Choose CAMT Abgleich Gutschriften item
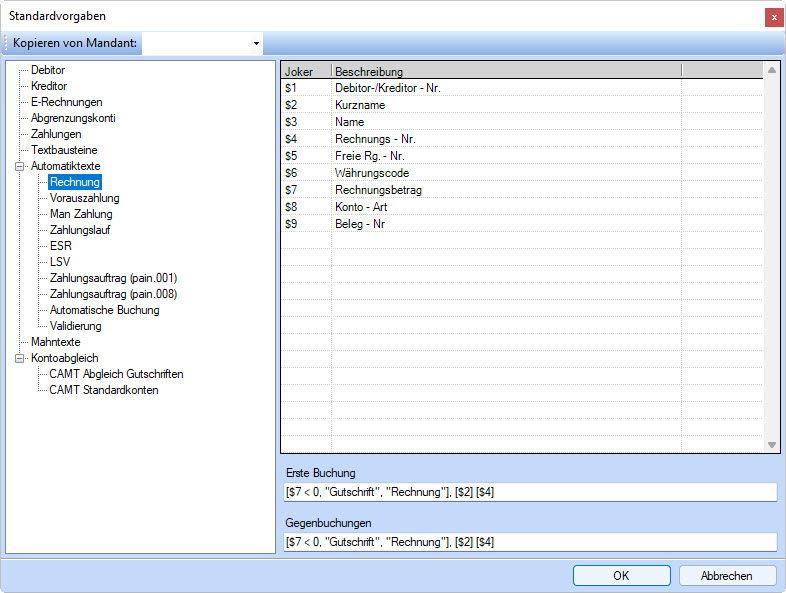Viewport: 786px width, 593px height. [x=116, y=374]
